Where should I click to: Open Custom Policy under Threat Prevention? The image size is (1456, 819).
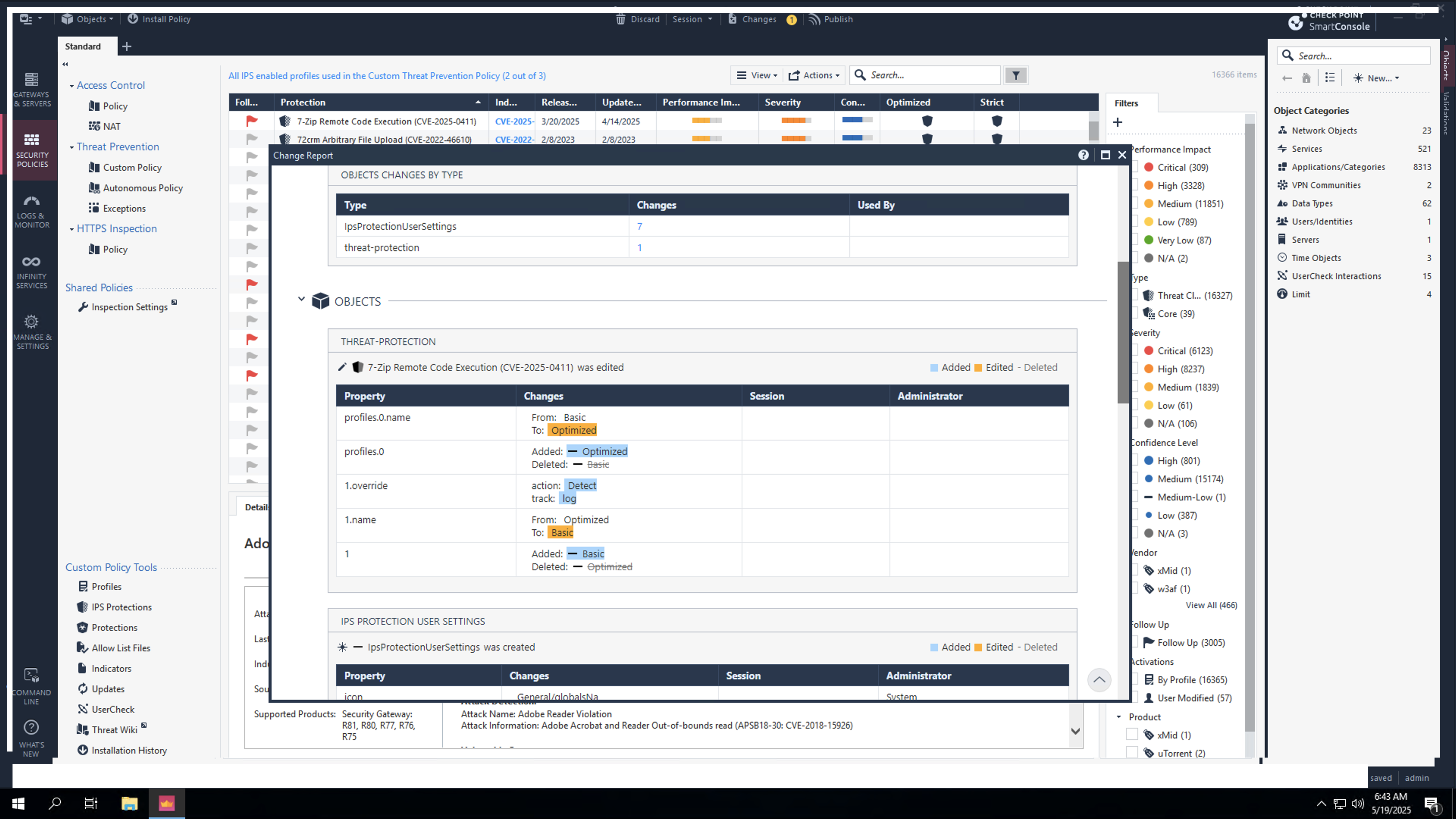[x=132, y=167]
